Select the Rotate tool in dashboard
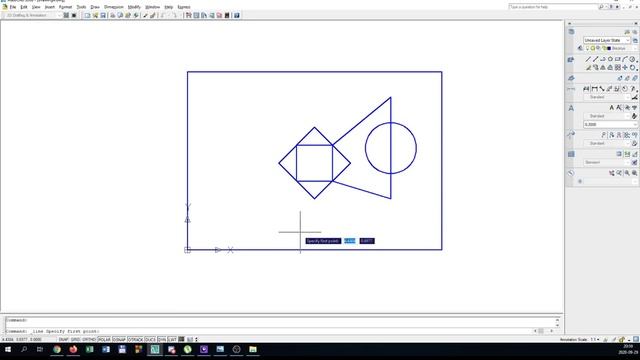This screenshot has width=640, height=360. pos(633,67)
